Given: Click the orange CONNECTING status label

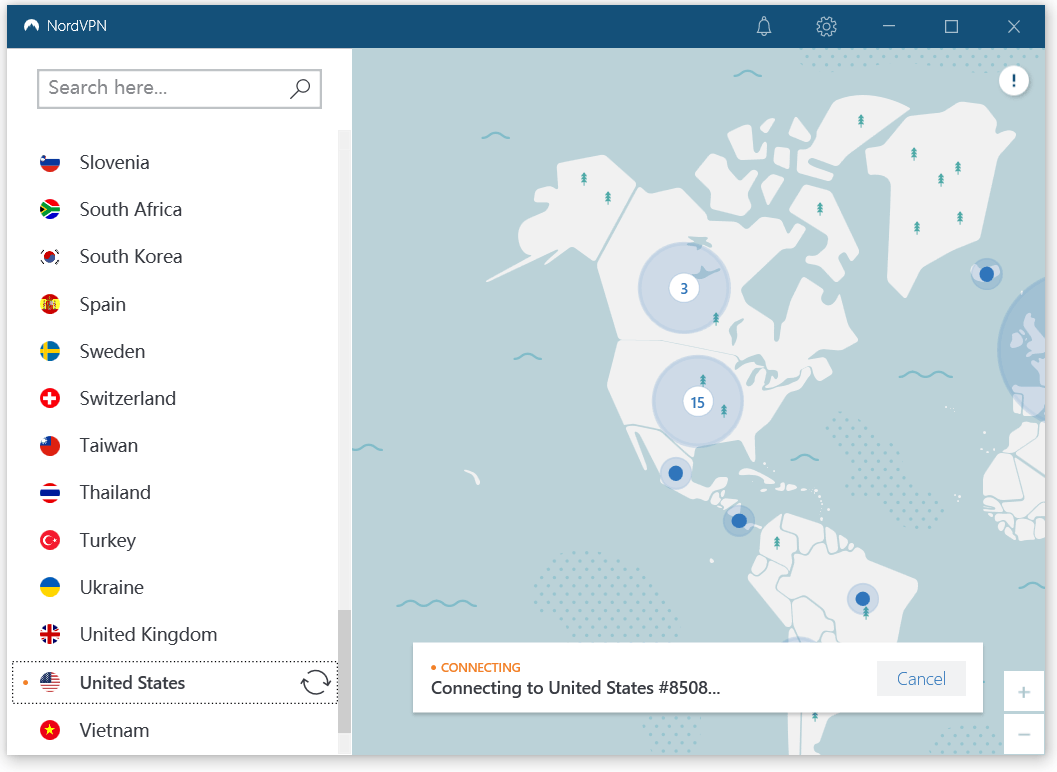Looking at the screenshot, I should (x=480, y=667).
